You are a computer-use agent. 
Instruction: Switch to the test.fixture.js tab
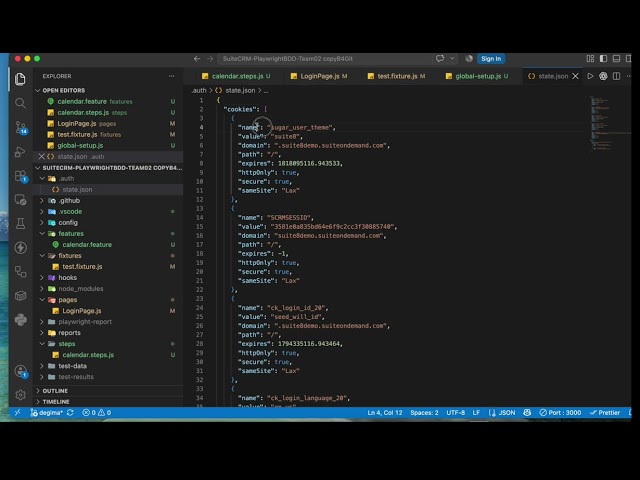396,76
